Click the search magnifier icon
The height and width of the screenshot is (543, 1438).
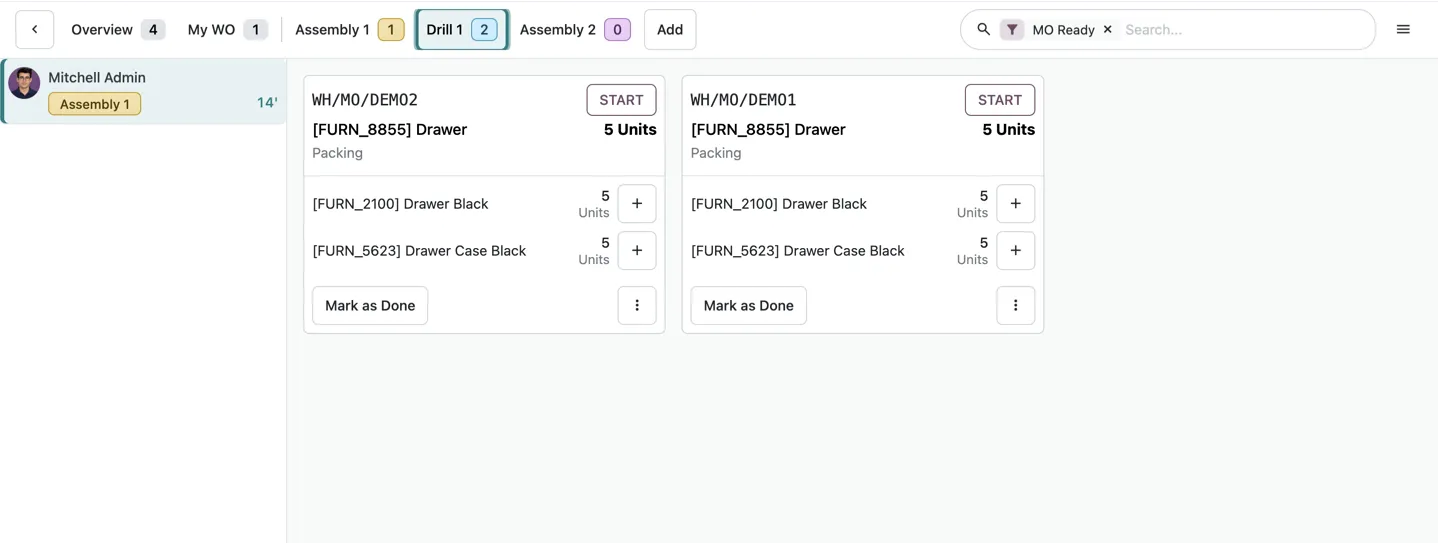tap(983, 30)
